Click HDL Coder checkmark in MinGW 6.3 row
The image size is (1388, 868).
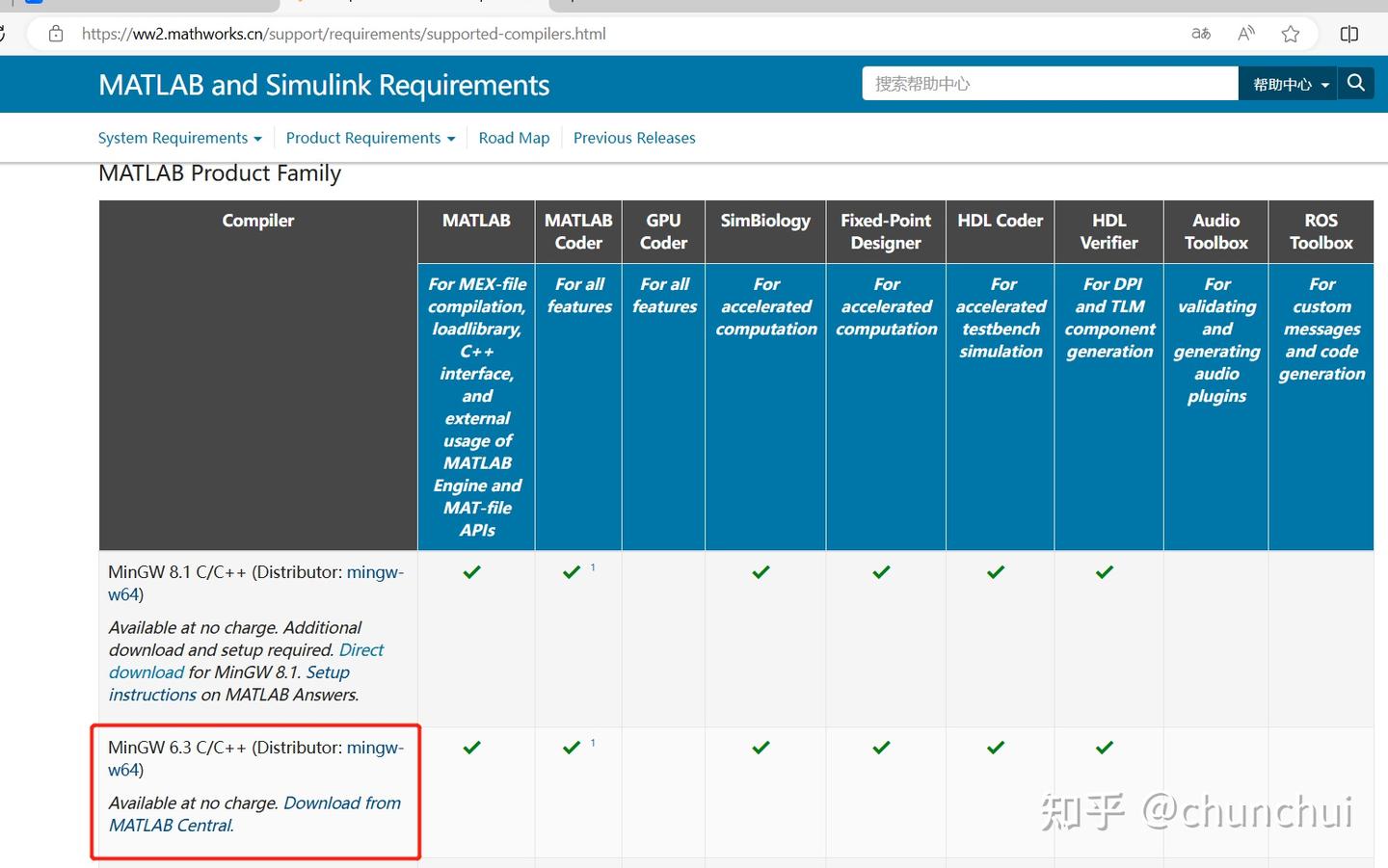pyautogui.click(x=996, y=748)
